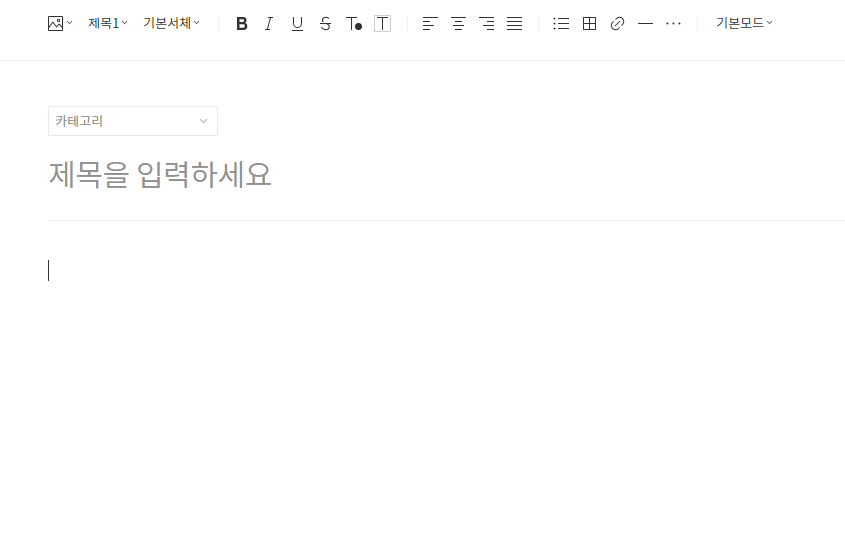Screen dimensions: 845x543
Task: Align text to the left
Action: pyautogui.click(x=430, y=24)
